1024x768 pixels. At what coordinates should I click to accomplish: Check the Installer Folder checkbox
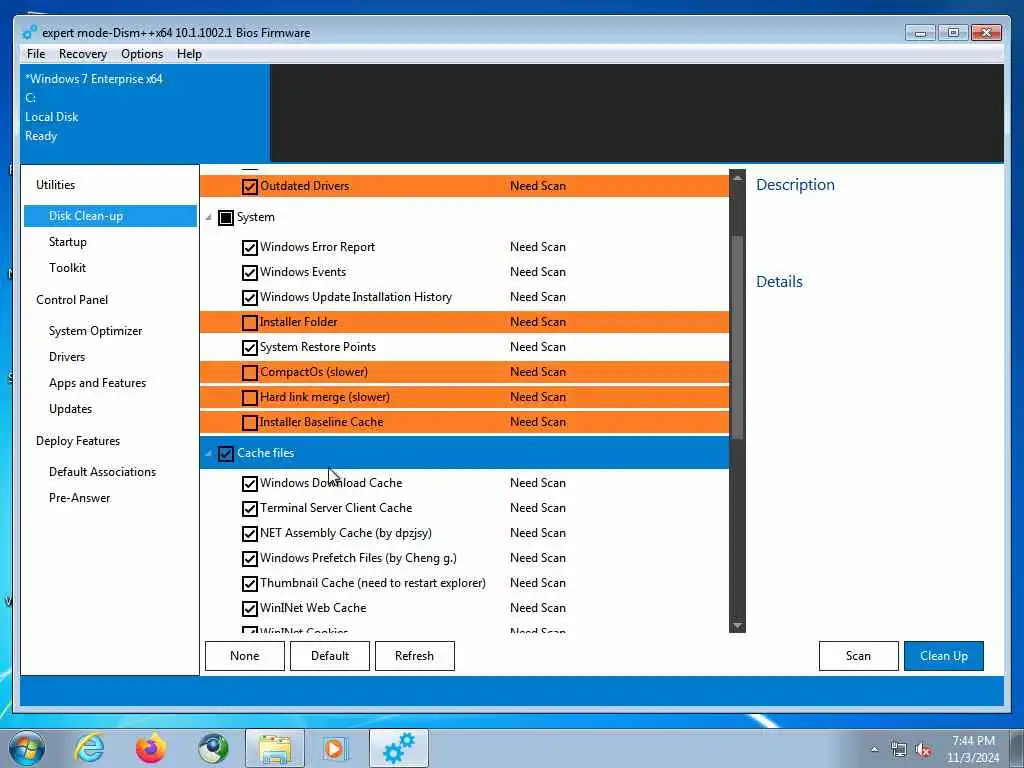click(249, 323)
